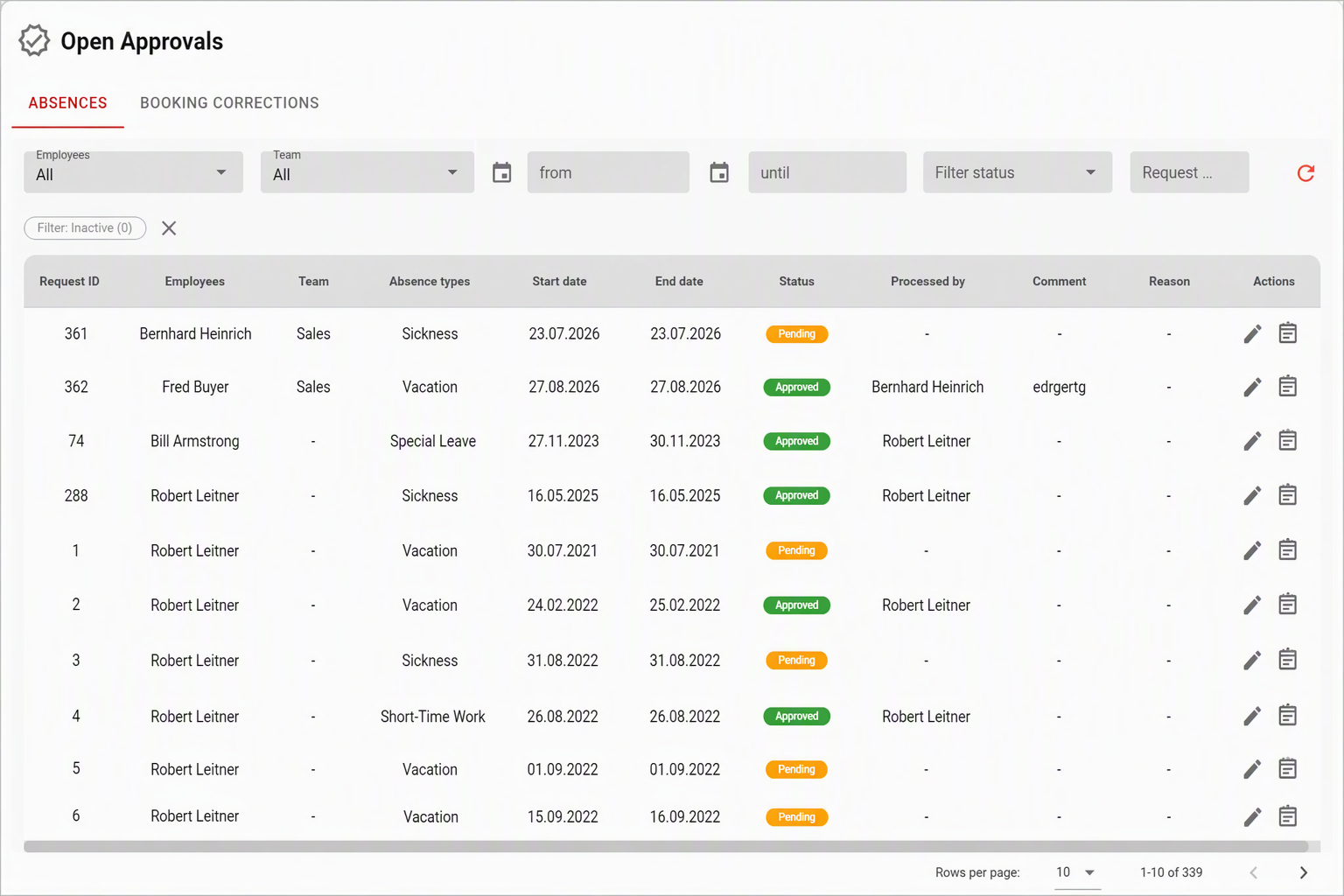Click the Request search input field
Screen dimensions: 1344x896
1189,172
